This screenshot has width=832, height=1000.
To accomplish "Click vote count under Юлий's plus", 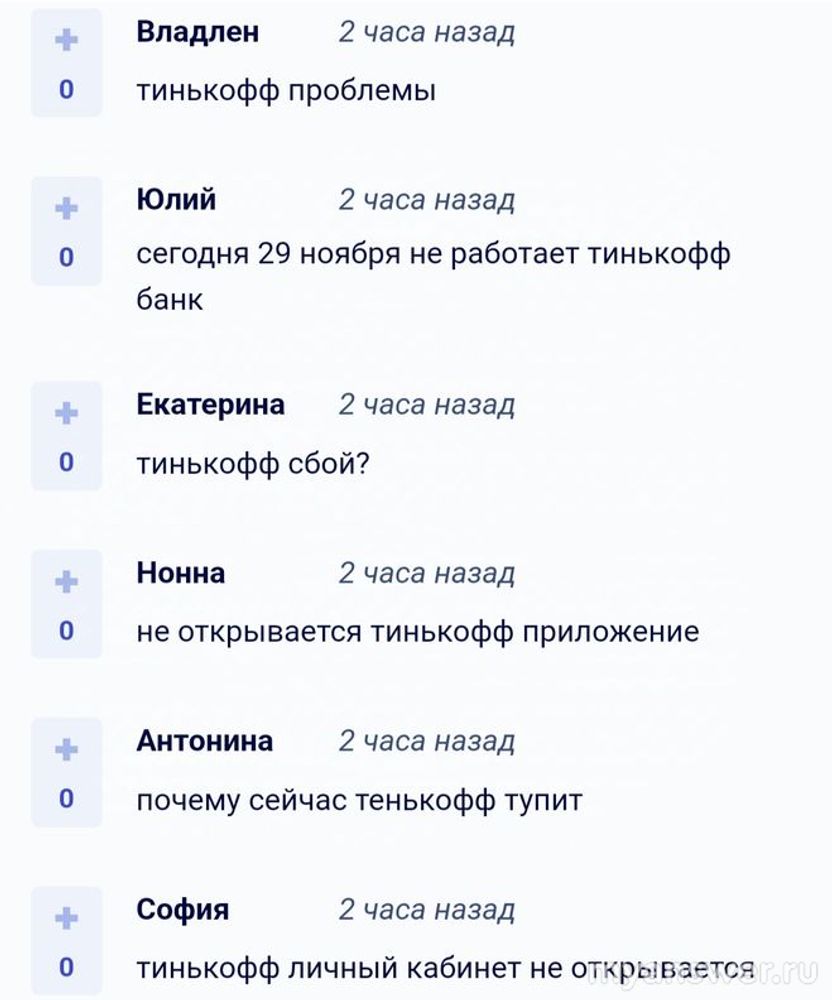I will tap(66, 258).
